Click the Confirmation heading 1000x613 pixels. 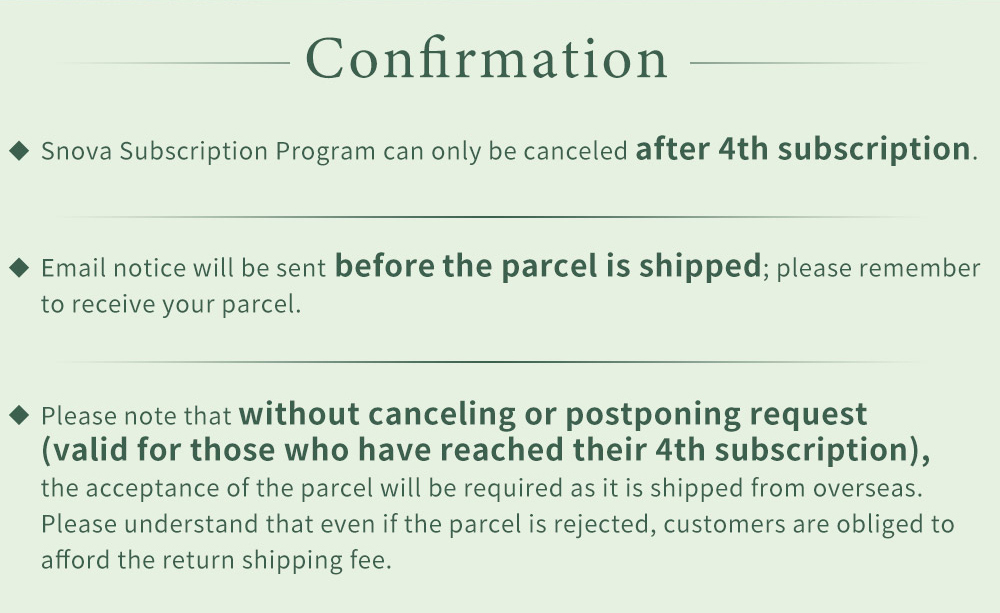pos(487,60)
